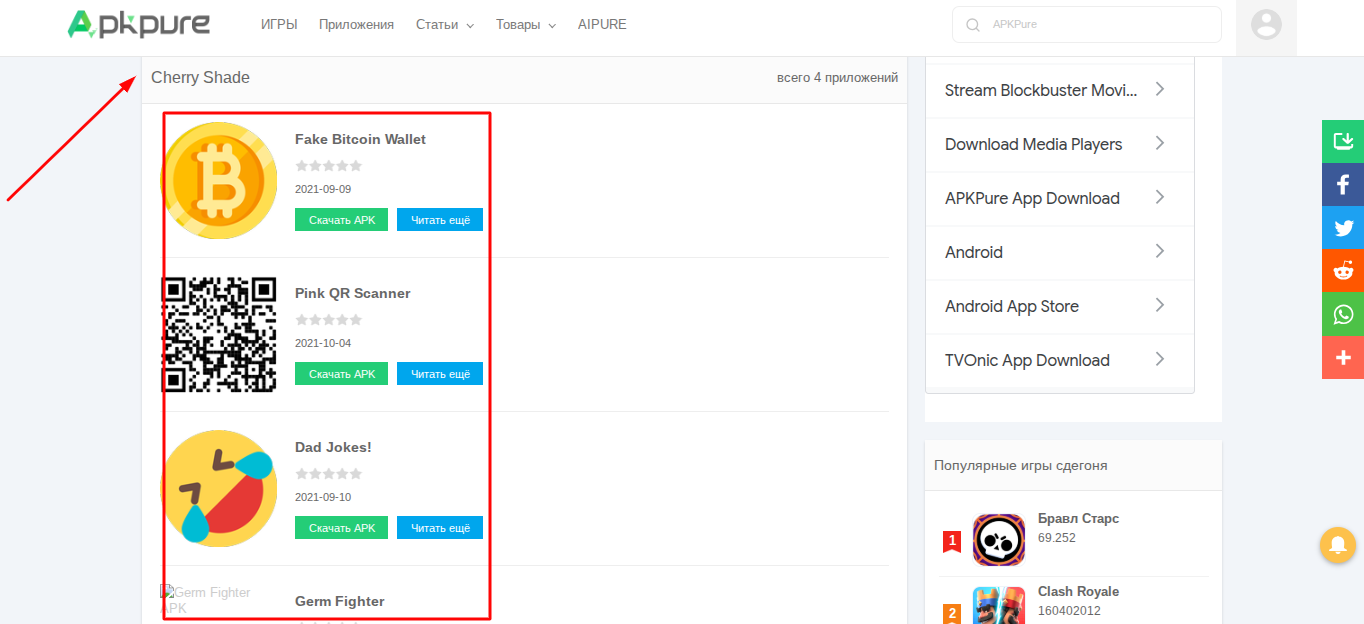The width and height of the screenshot is (1364, 624).
Task: Focus the APKPure search field
Action: 1087,25
